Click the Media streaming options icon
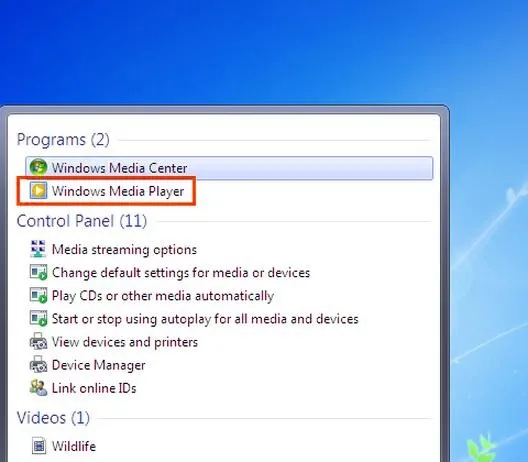This screenshot has width=528, height=462. coord(38,249)
